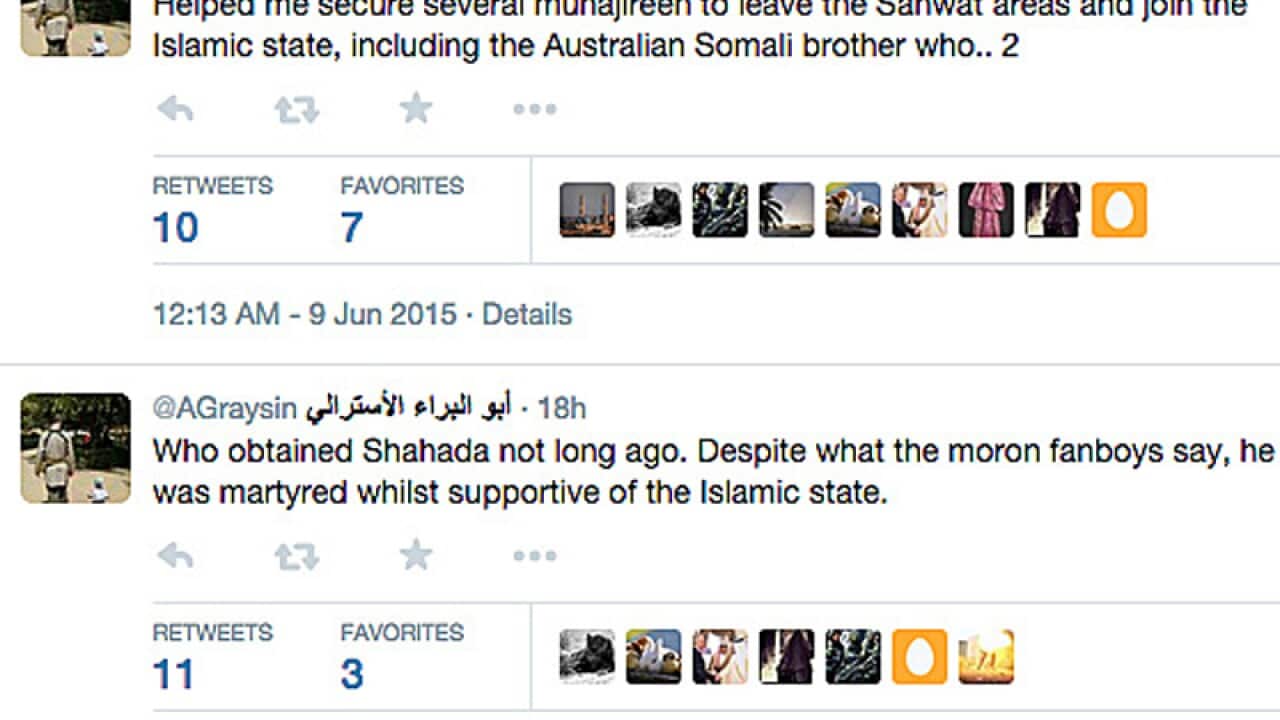Image resolution: width=1280 pixels, height=720 pixels.
Task: Click the reply arrow on the top tweet
Action: click(x=178, y=108)
